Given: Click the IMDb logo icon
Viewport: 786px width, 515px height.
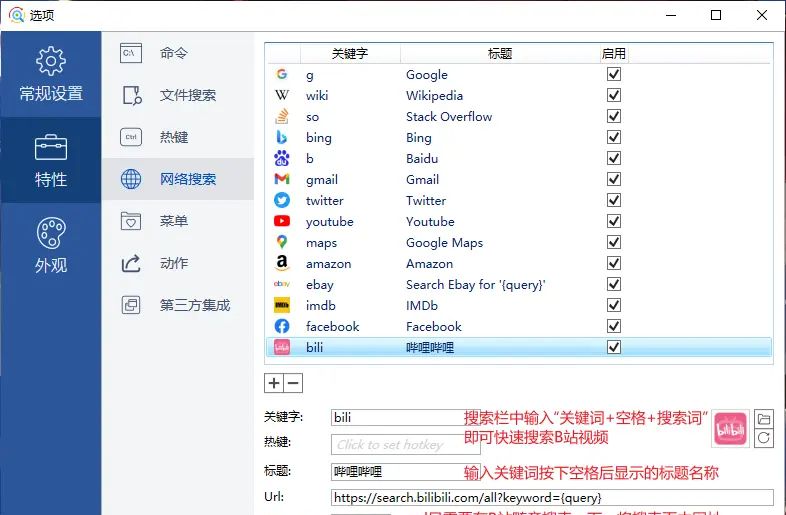Looking at the screenshot, I should click(282, 305).
